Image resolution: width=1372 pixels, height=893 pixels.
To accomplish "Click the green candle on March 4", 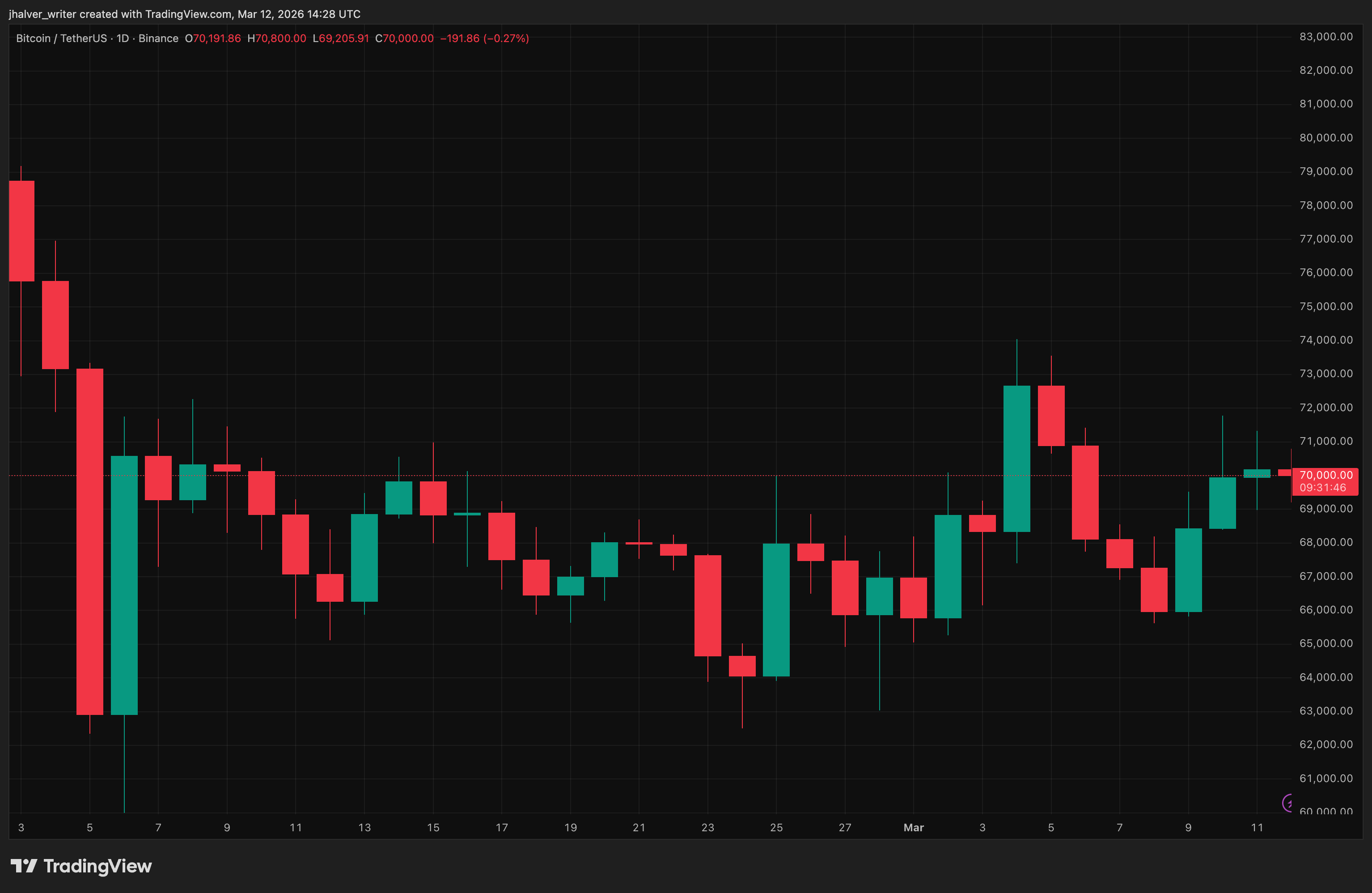I will point(1016,459).
